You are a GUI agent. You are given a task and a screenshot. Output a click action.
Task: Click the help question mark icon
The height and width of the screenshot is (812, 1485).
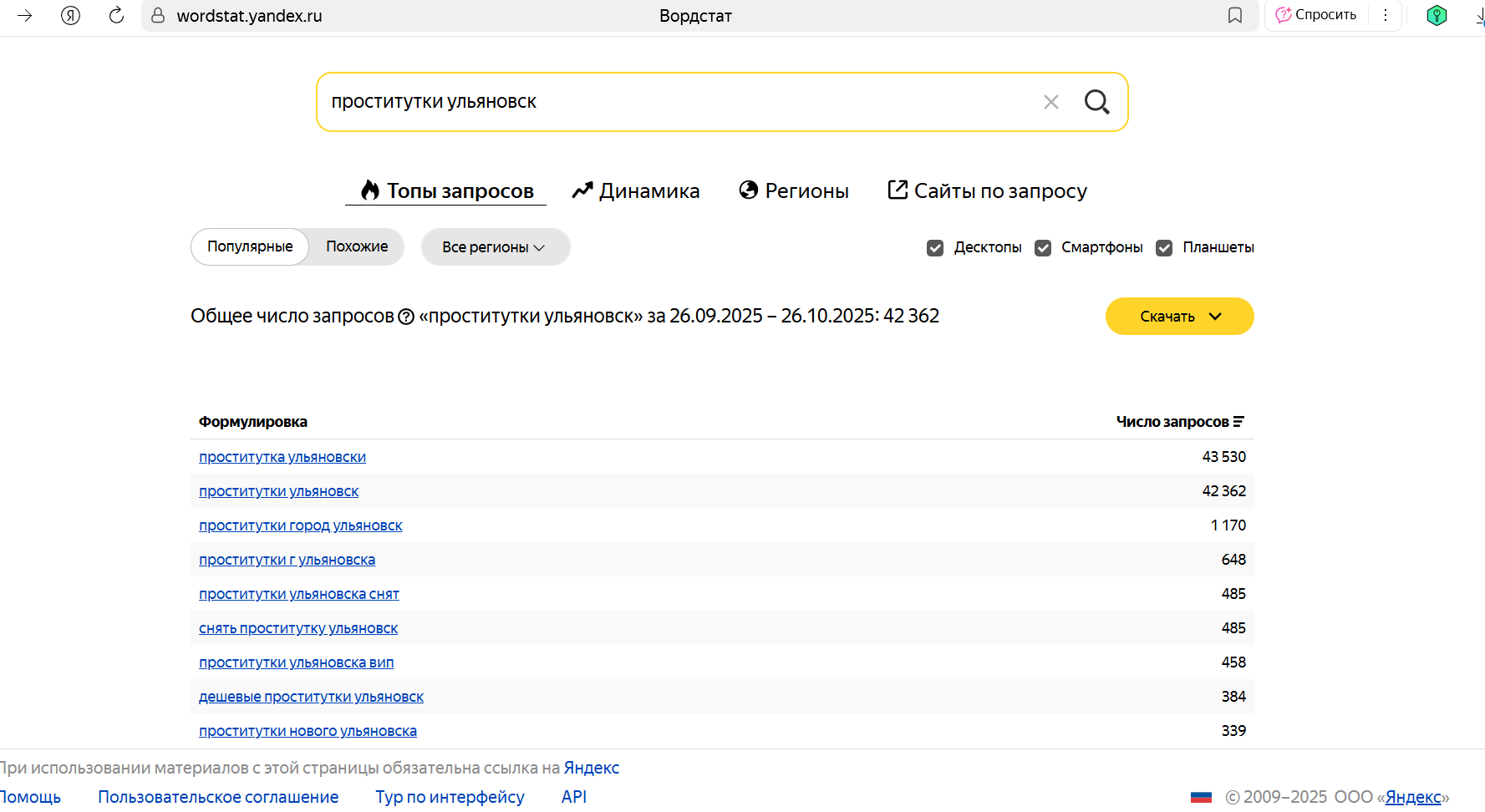(406, 317)
